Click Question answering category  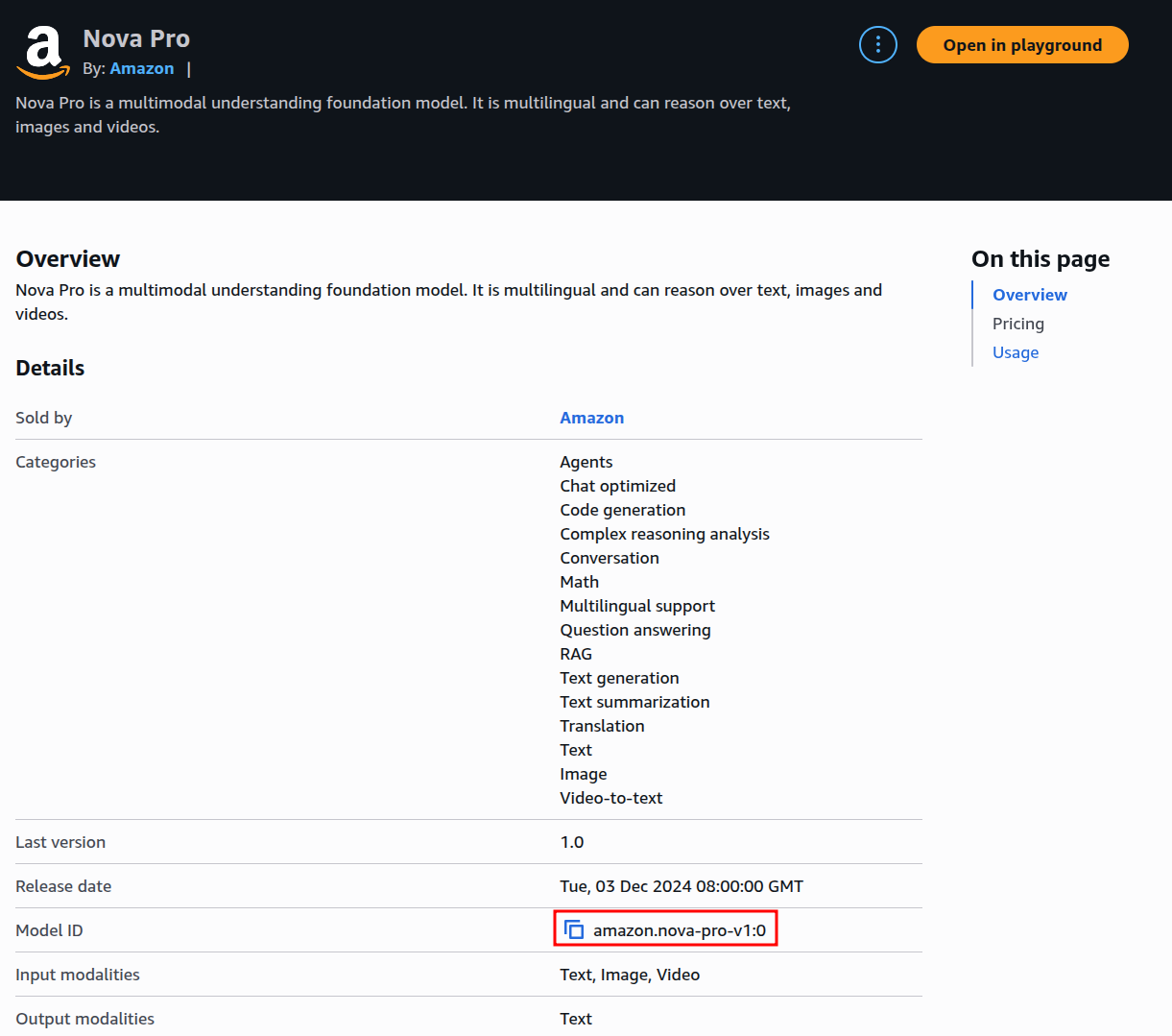[635, 630]
